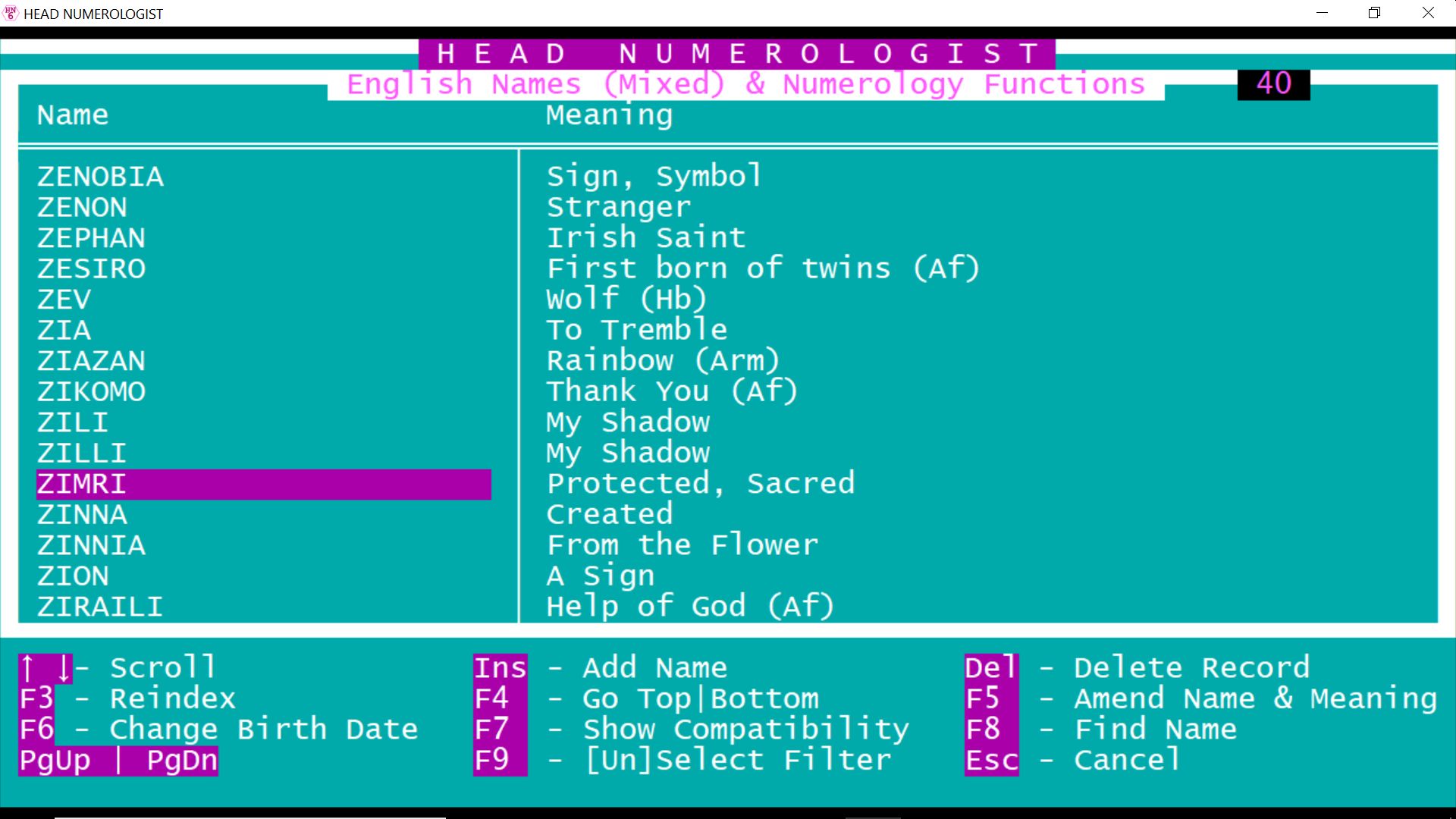
Task: Click the meaning 'Help of God (Af)'
Action: (x=690, y=607)
